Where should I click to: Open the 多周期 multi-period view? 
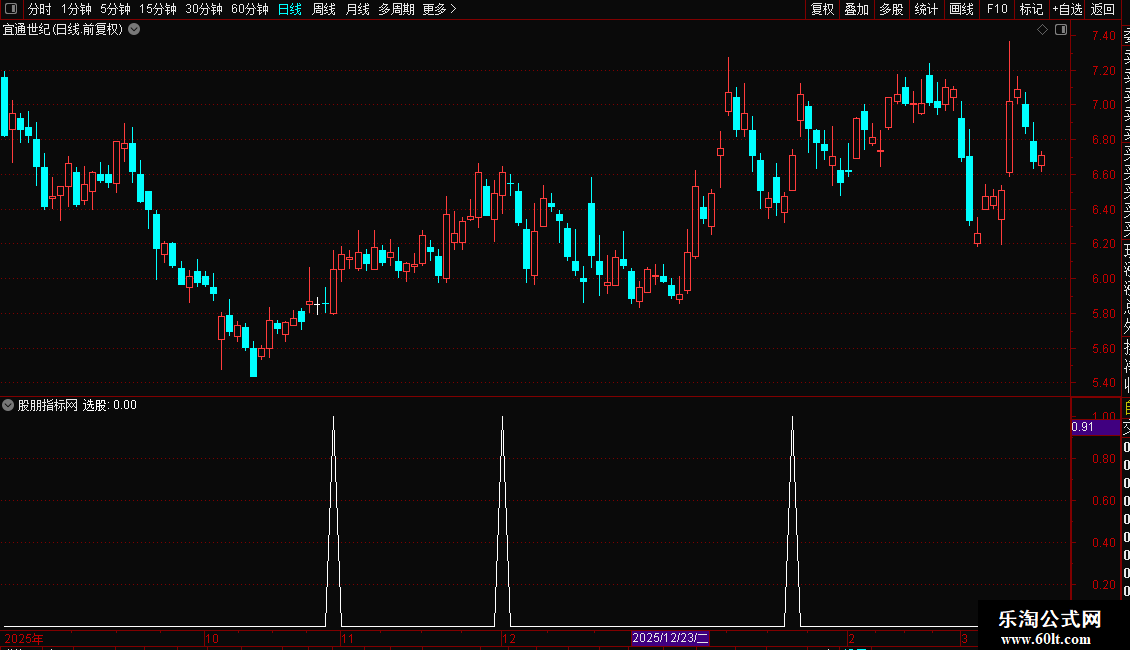coord(396,9)
